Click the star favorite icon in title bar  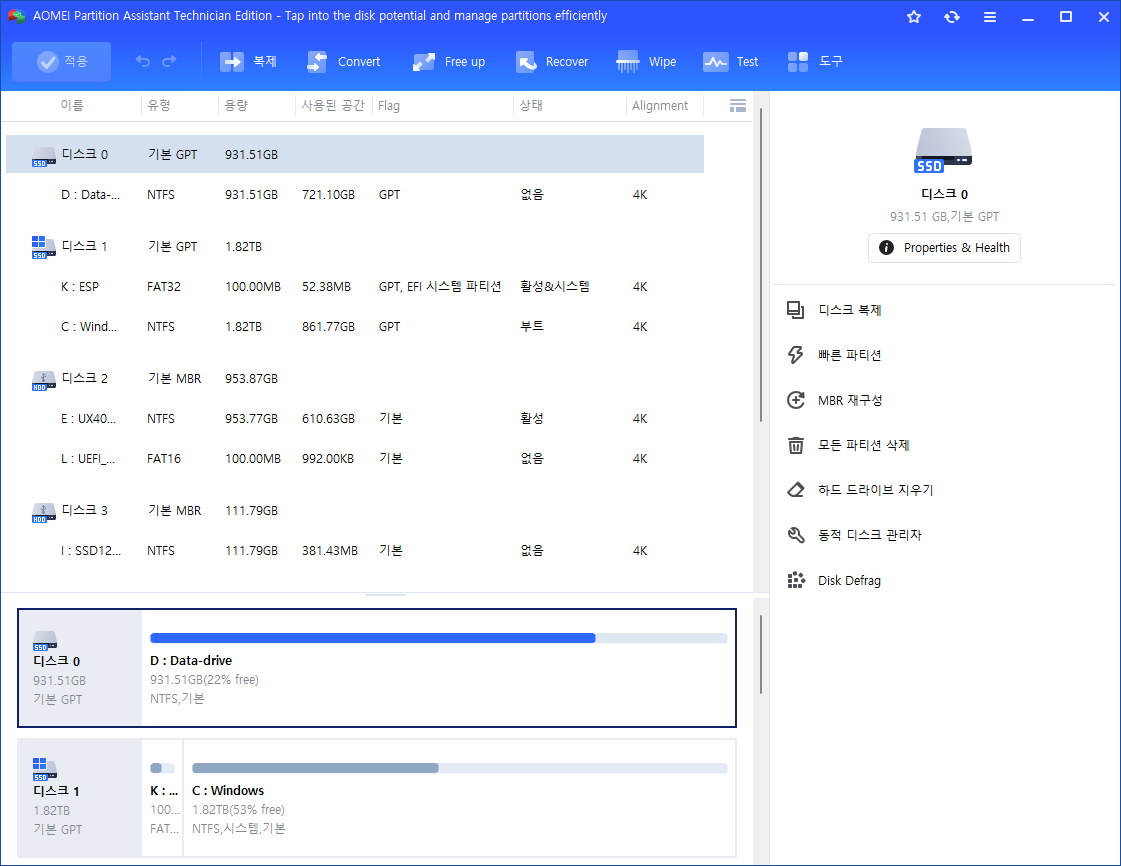pyautogui.click(x=914, y=16)
